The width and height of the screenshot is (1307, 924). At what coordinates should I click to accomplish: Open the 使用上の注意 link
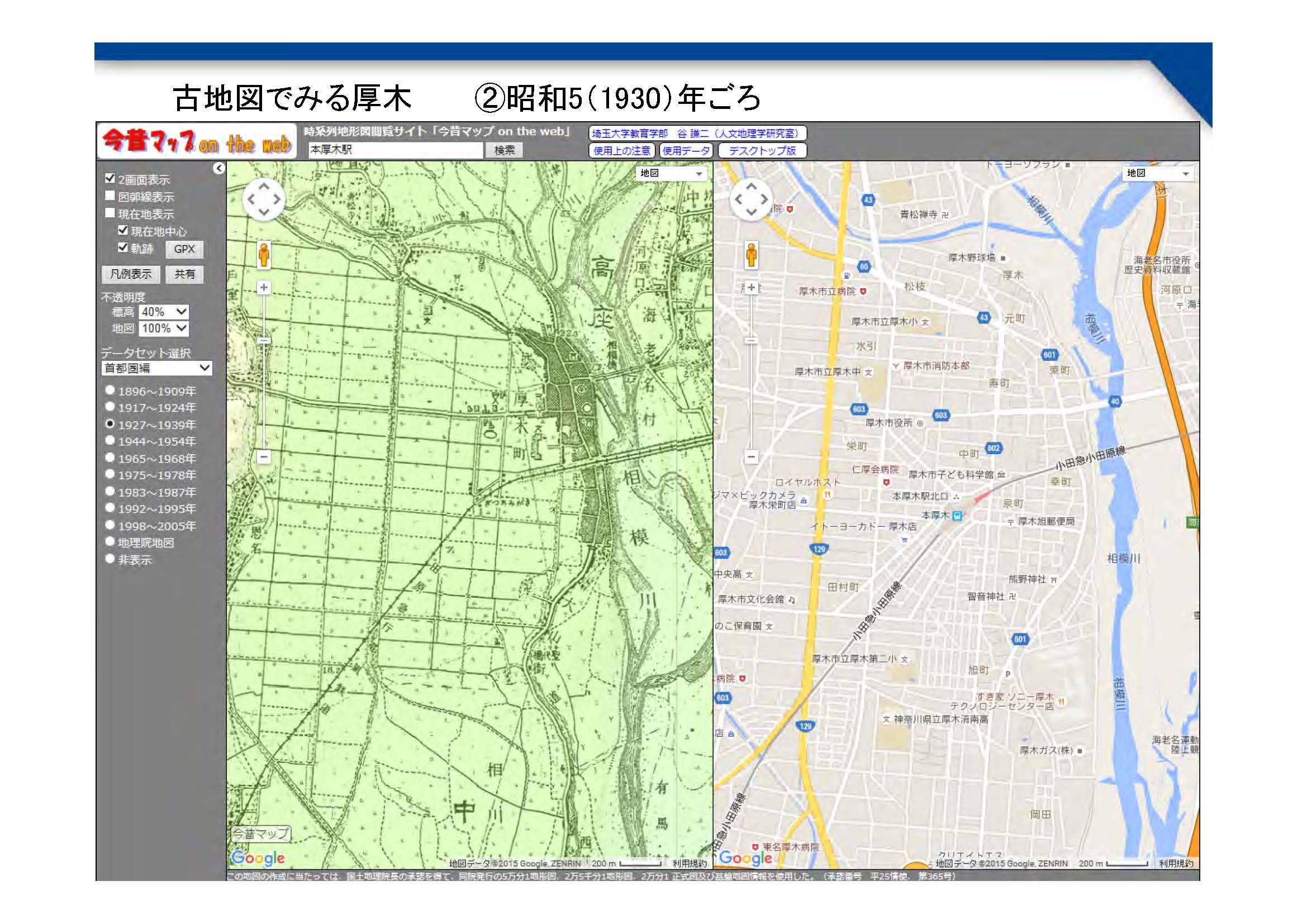point(622,151)
